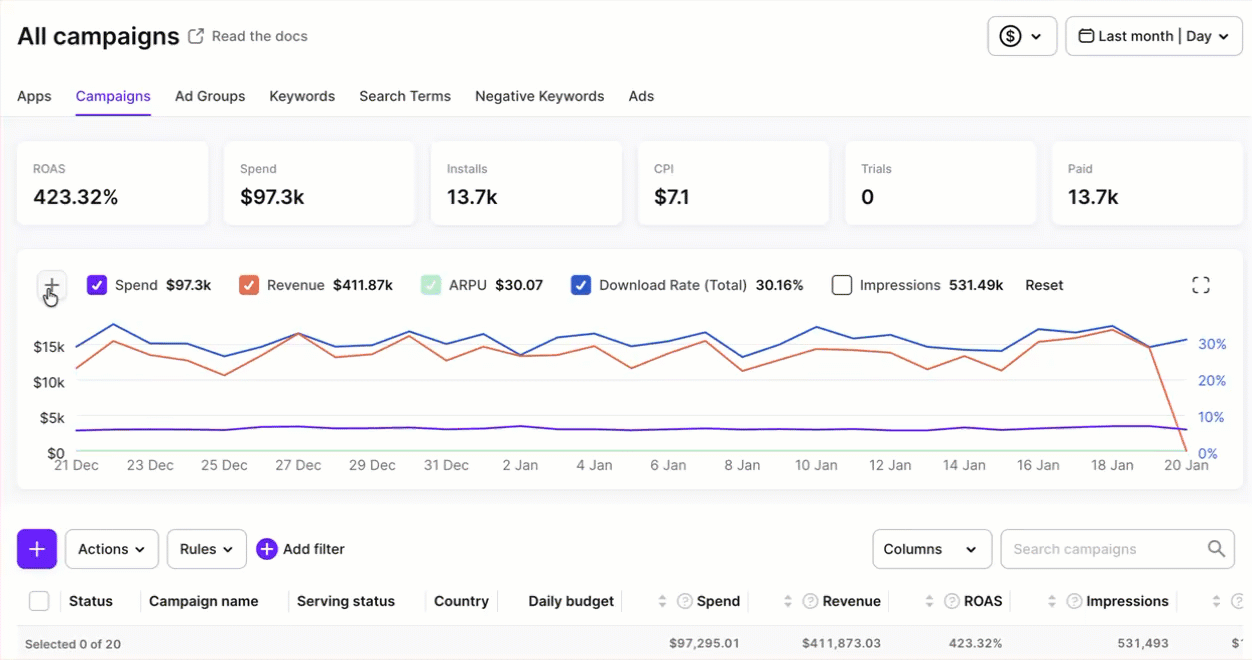Switch to the Keywords tab
Image resolution: width=1252 pixels, height=660 pixels.
click(x=302, y=96)
